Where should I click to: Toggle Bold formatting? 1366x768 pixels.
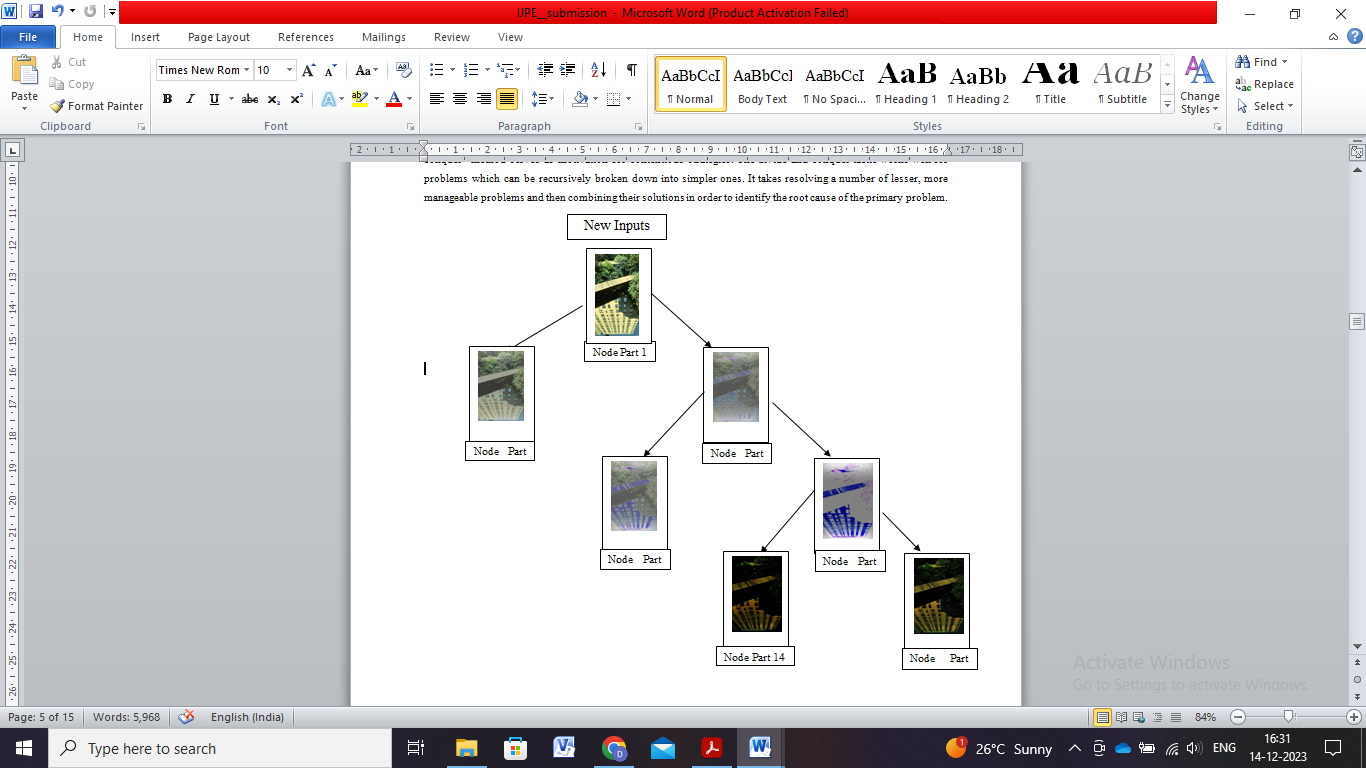167,99
